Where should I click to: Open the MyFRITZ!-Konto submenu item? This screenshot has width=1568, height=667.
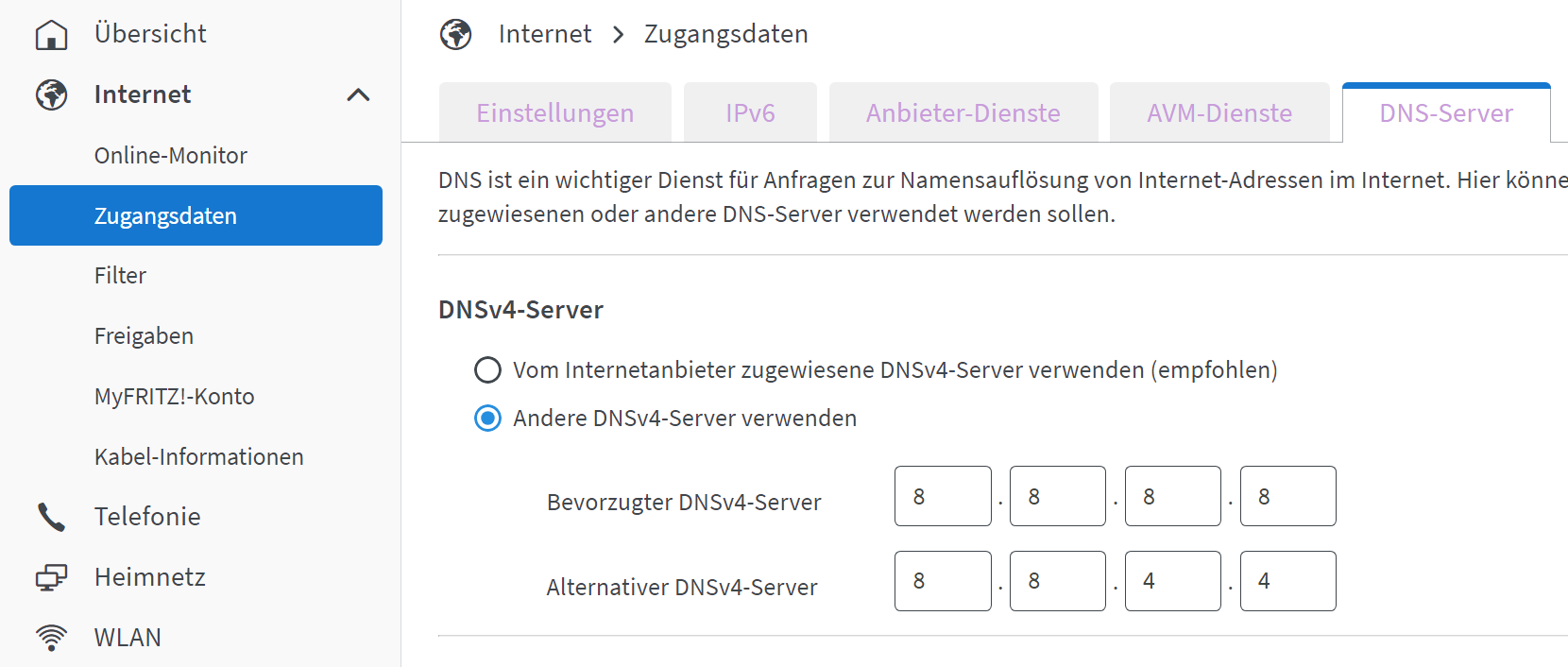pos(175,397)
